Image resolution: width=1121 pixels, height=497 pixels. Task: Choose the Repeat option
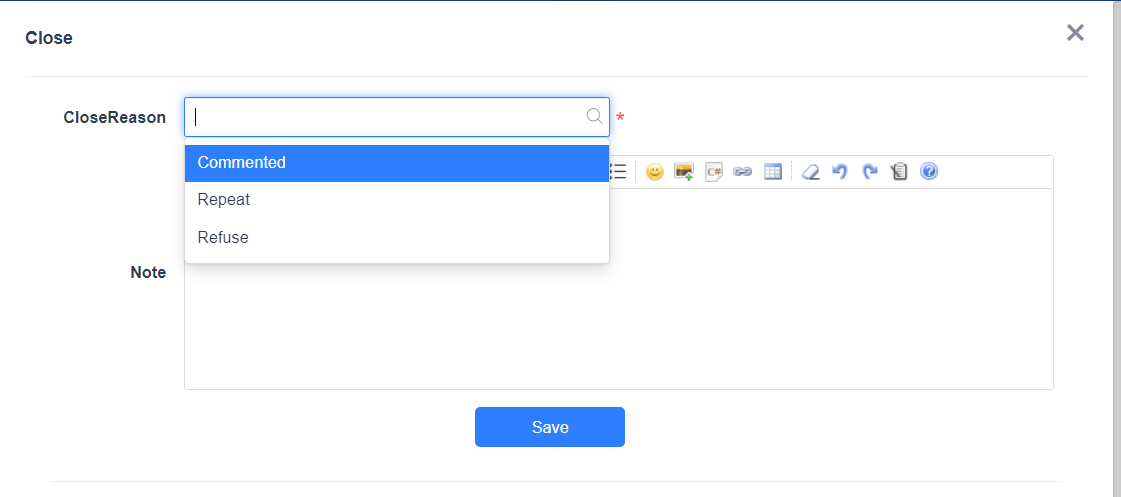click(397, 200)
